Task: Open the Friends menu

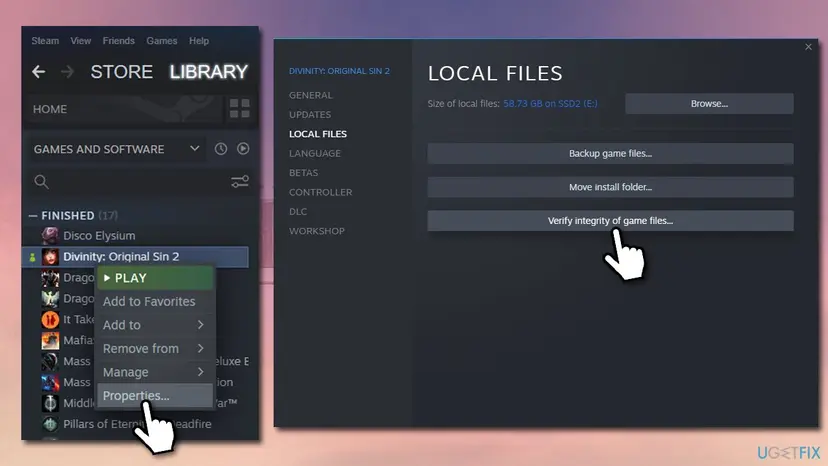Action: click(118, 41)
